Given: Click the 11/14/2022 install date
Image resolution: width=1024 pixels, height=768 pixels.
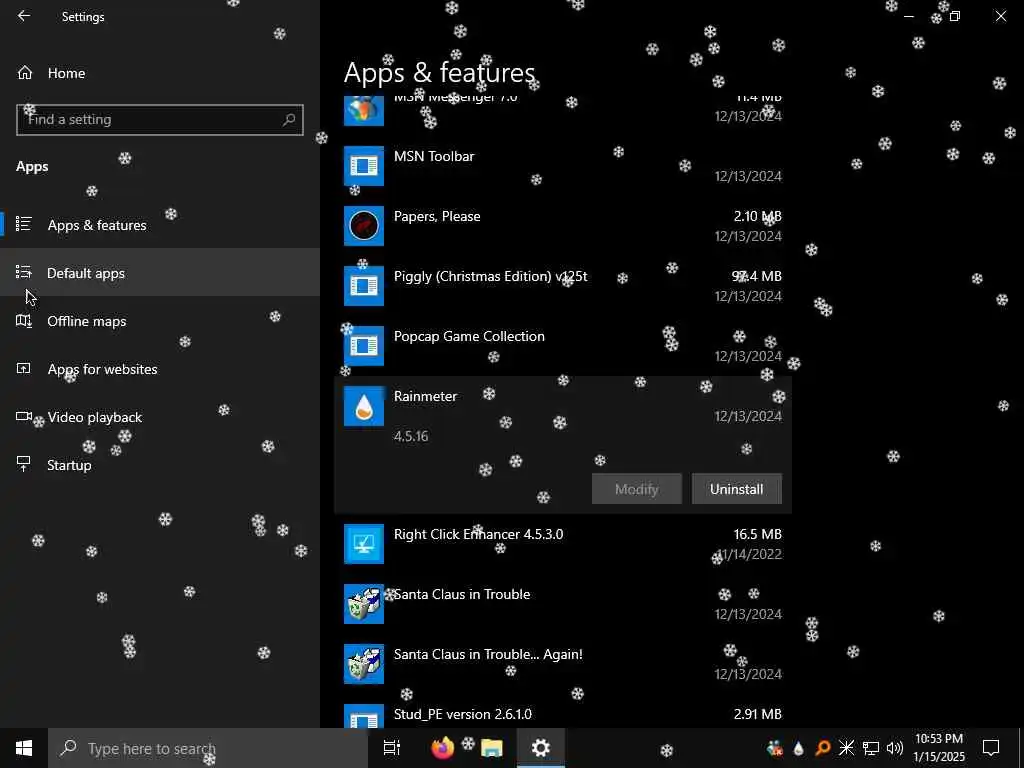Looking at the screenshot, I should [748, 554].
